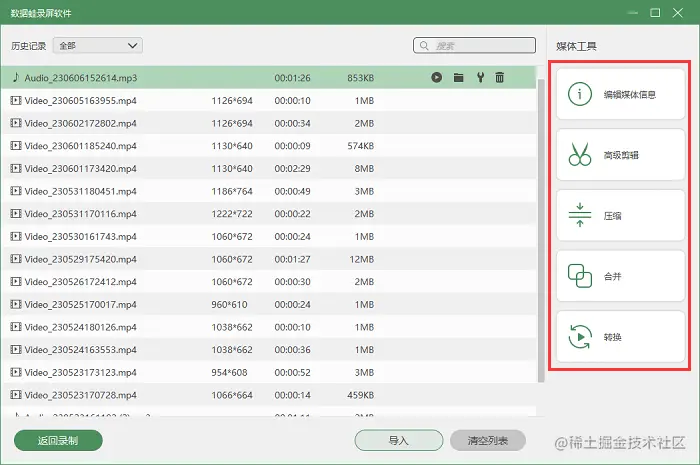
Task: Open the 合并 tool card
Action: [x=621, y=276]
